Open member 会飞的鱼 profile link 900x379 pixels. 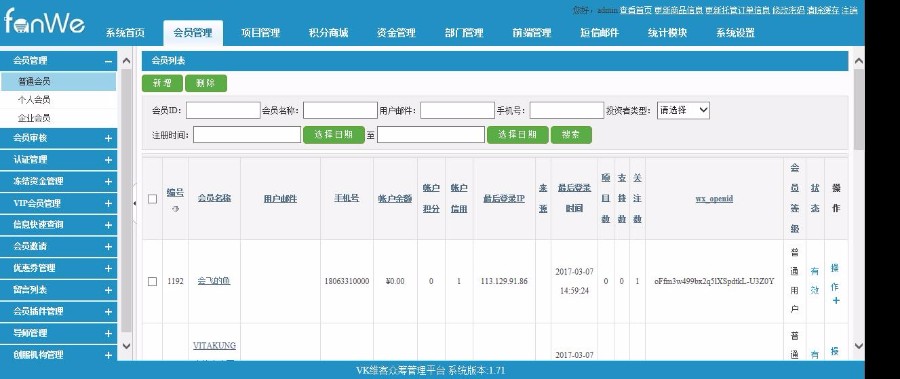click(214, 281)
